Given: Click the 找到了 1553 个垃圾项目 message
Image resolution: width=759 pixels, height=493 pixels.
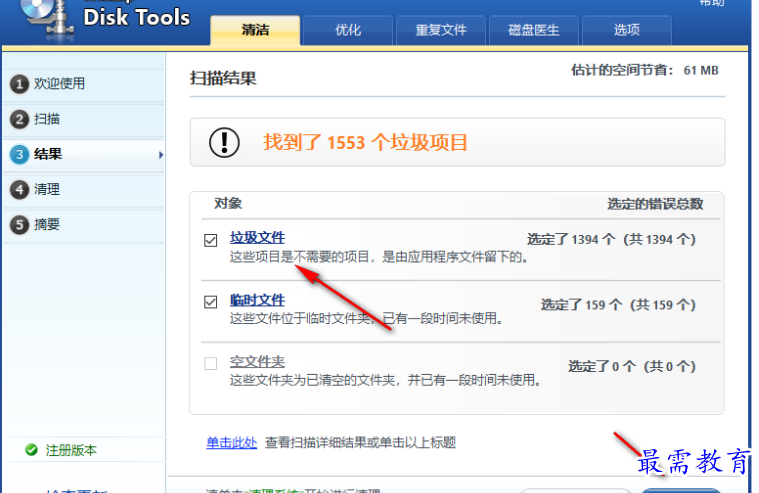Looking at the screenshot, I should click(x=365, y=142).
